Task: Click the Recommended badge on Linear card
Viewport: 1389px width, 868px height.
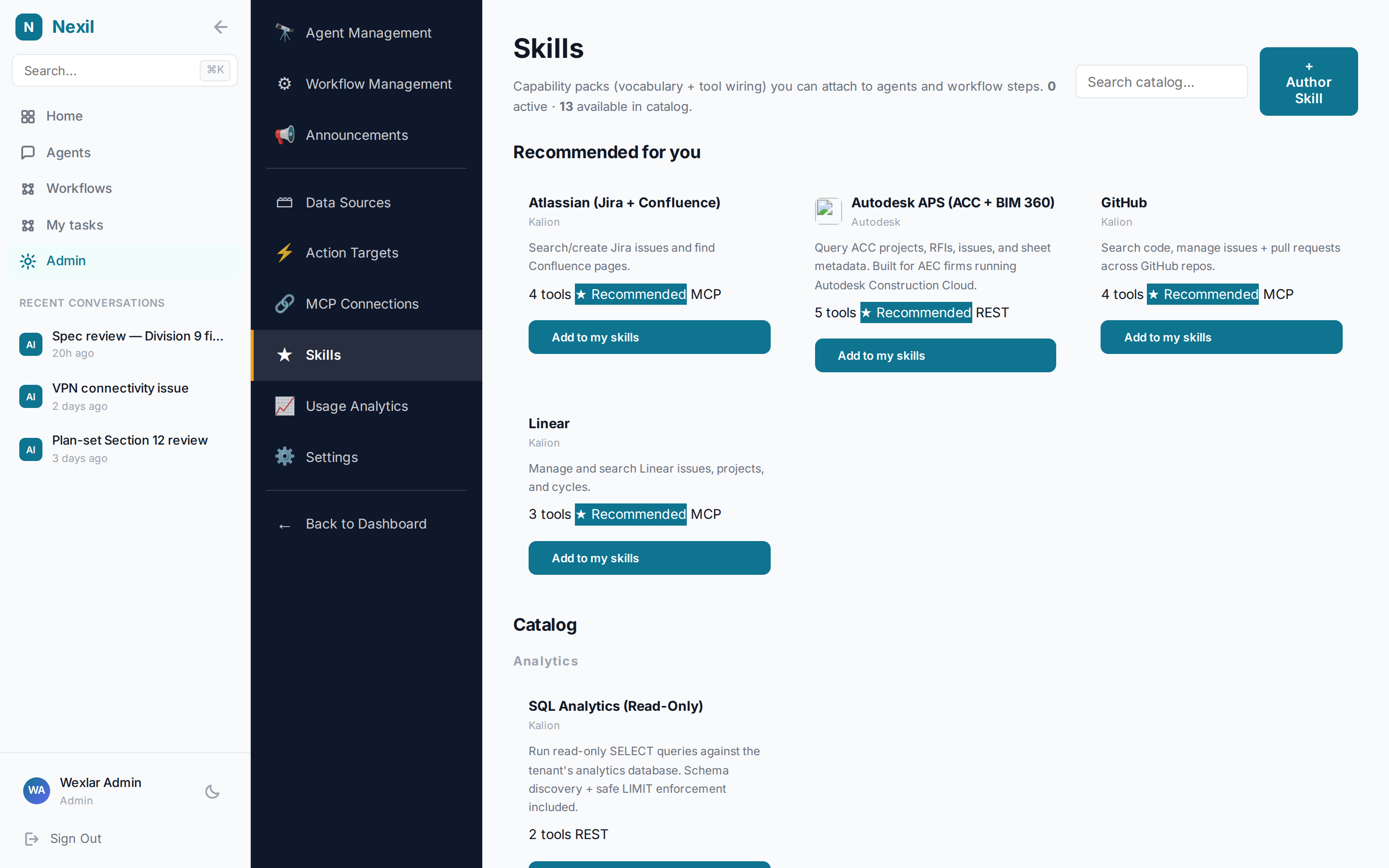Action: point(630,515)
